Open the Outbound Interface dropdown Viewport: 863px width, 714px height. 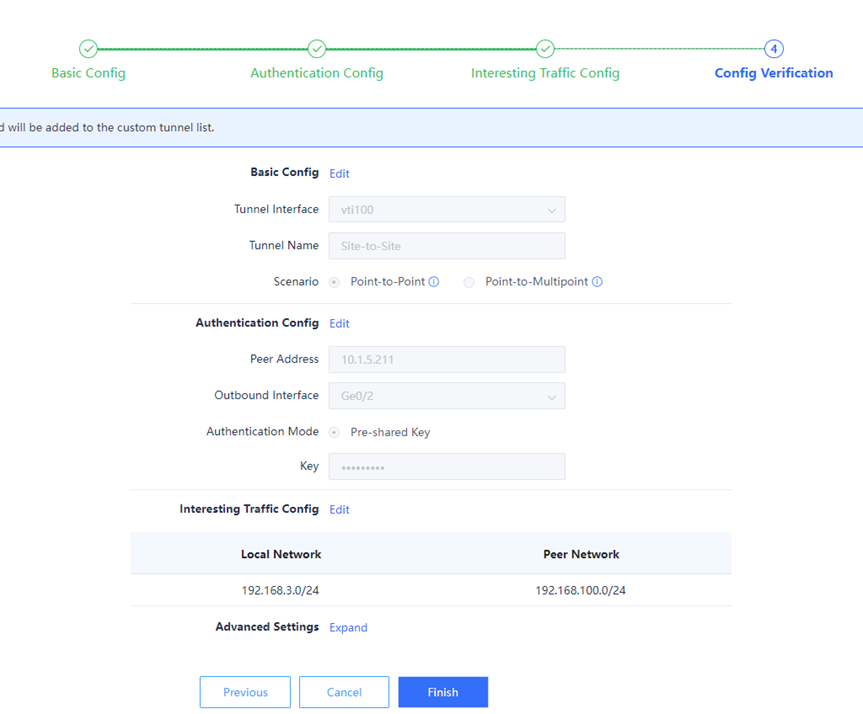coord(446,396)
